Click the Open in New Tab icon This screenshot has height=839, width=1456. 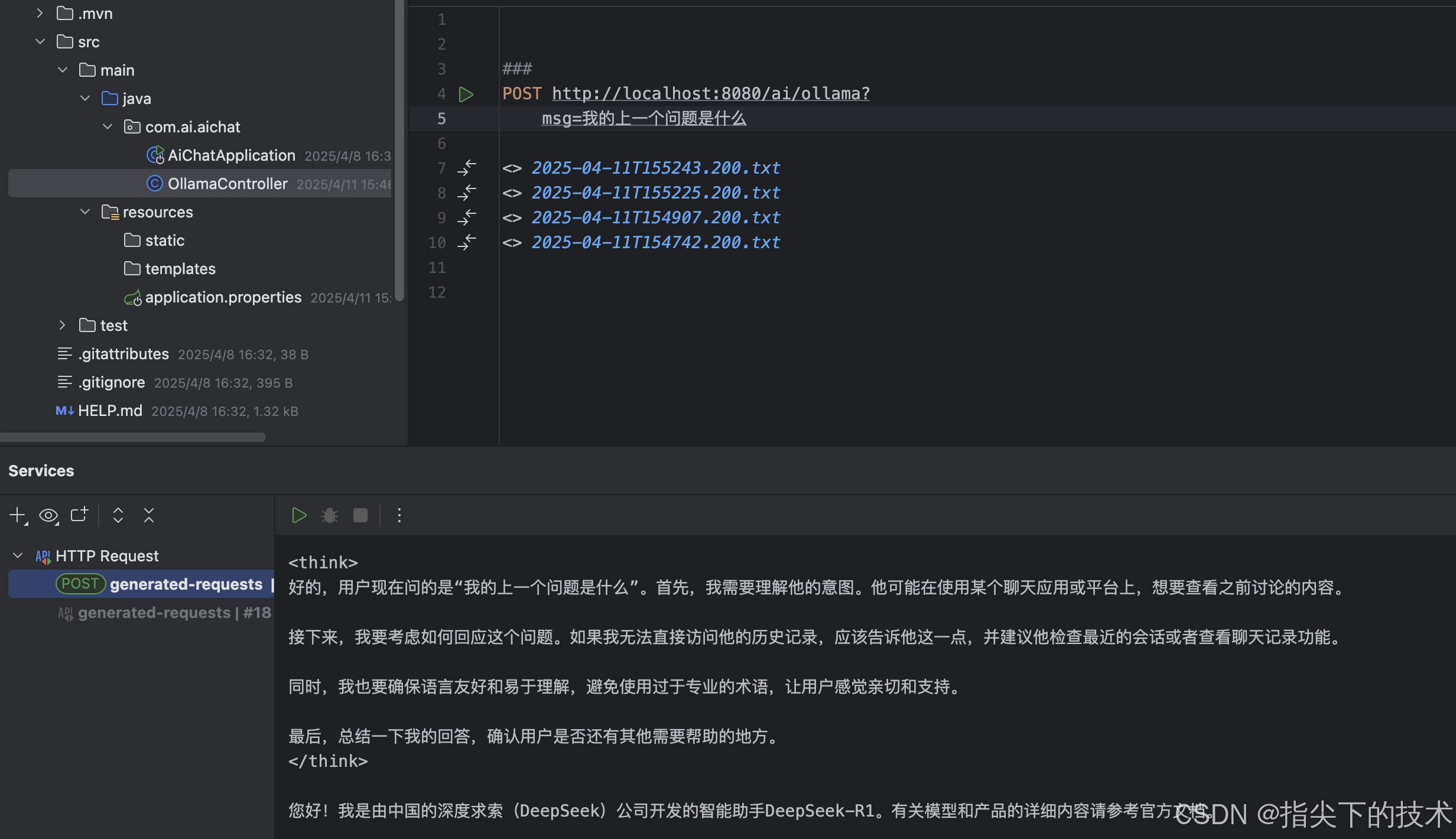point(79,514)
